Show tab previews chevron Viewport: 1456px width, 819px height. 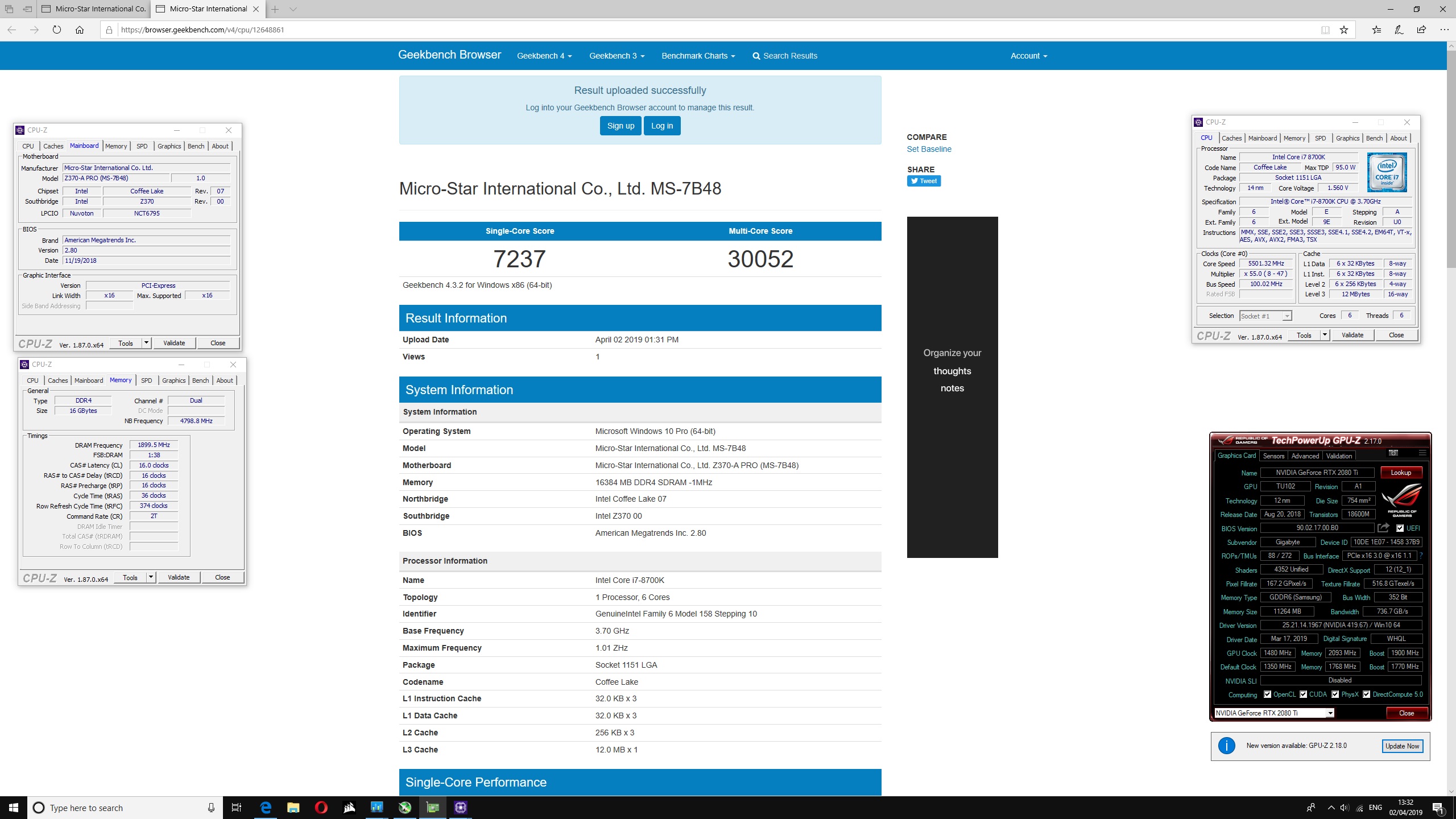[293, 9]
